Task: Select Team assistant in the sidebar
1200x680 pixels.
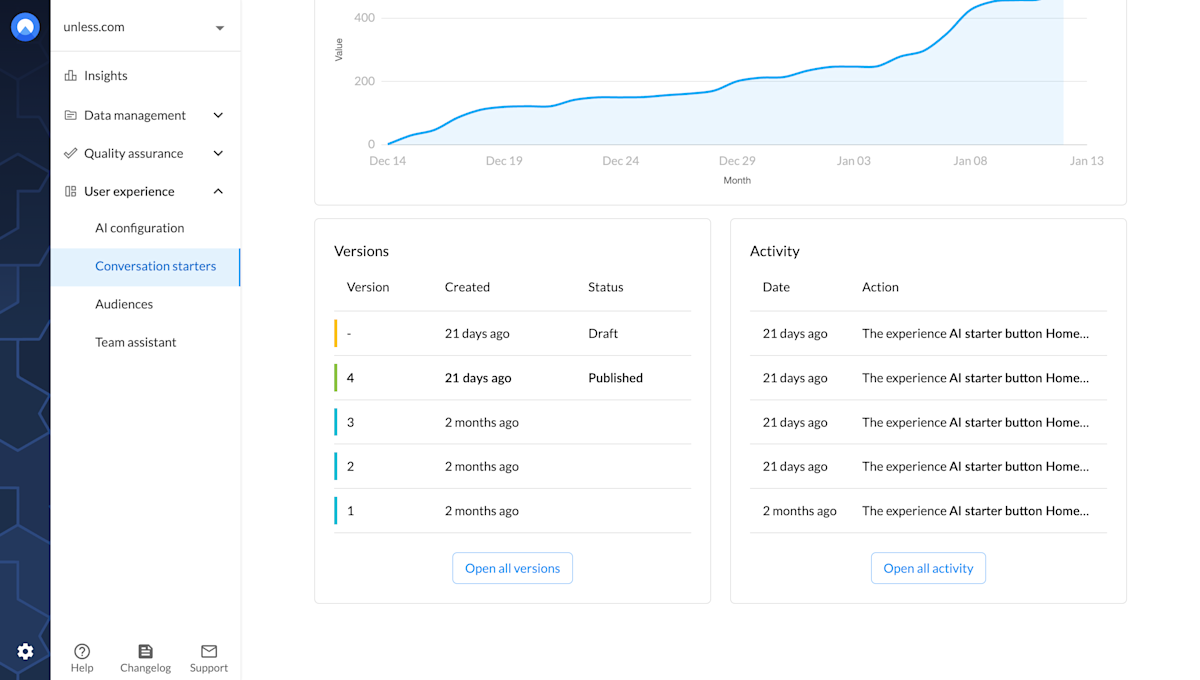Action: coord(135,341)
